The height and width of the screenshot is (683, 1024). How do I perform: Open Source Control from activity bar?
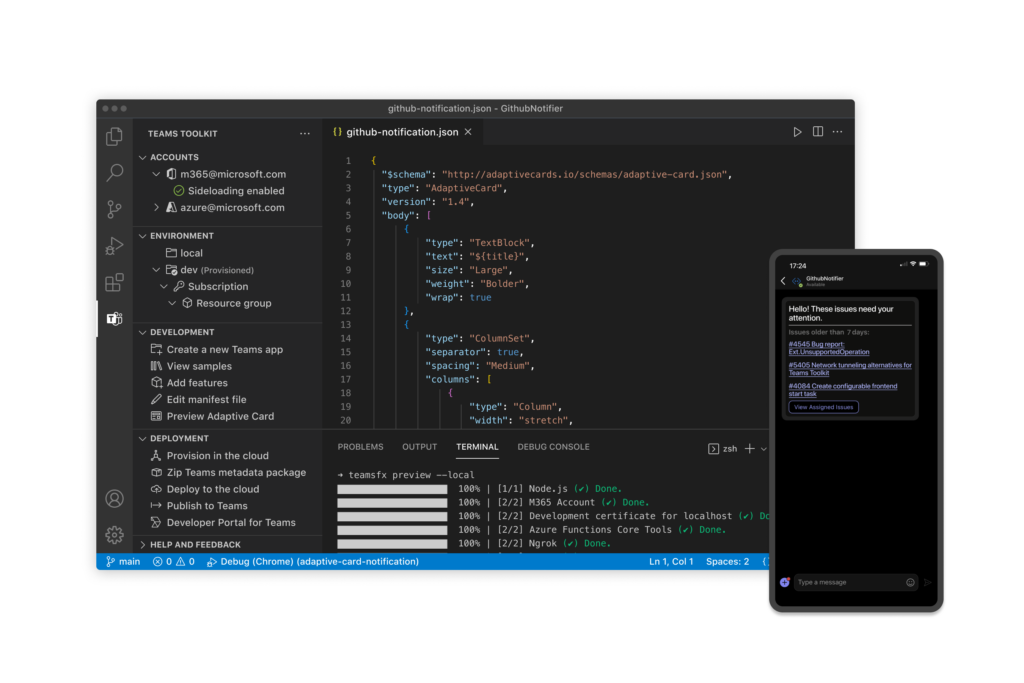[114, 208]
